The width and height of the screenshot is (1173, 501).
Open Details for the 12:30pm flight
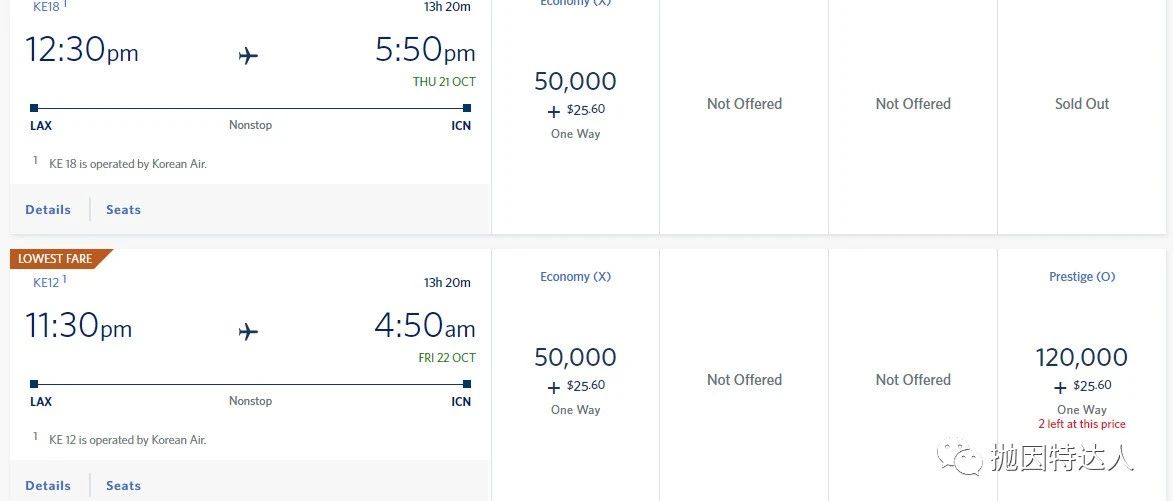(48, 210)
